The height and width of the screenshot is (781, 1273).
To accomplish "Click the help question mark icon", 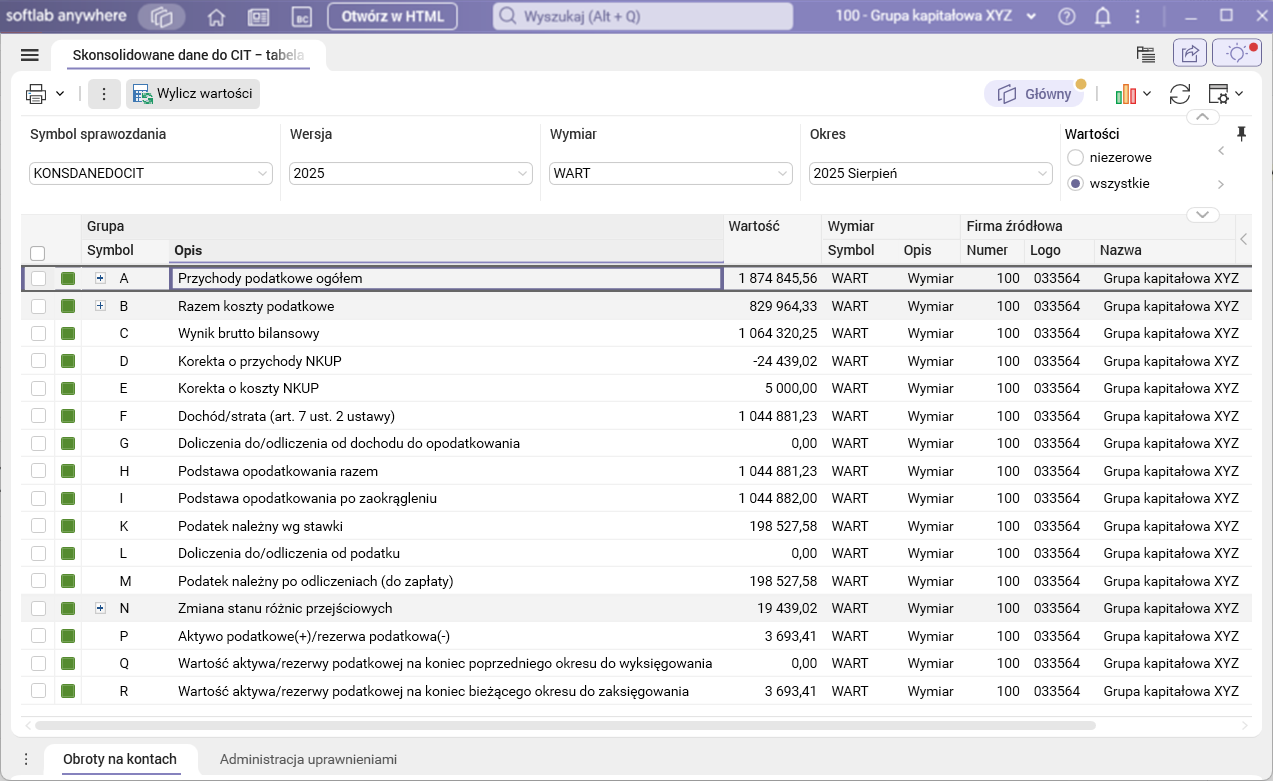I will [x=1068, y=17].
